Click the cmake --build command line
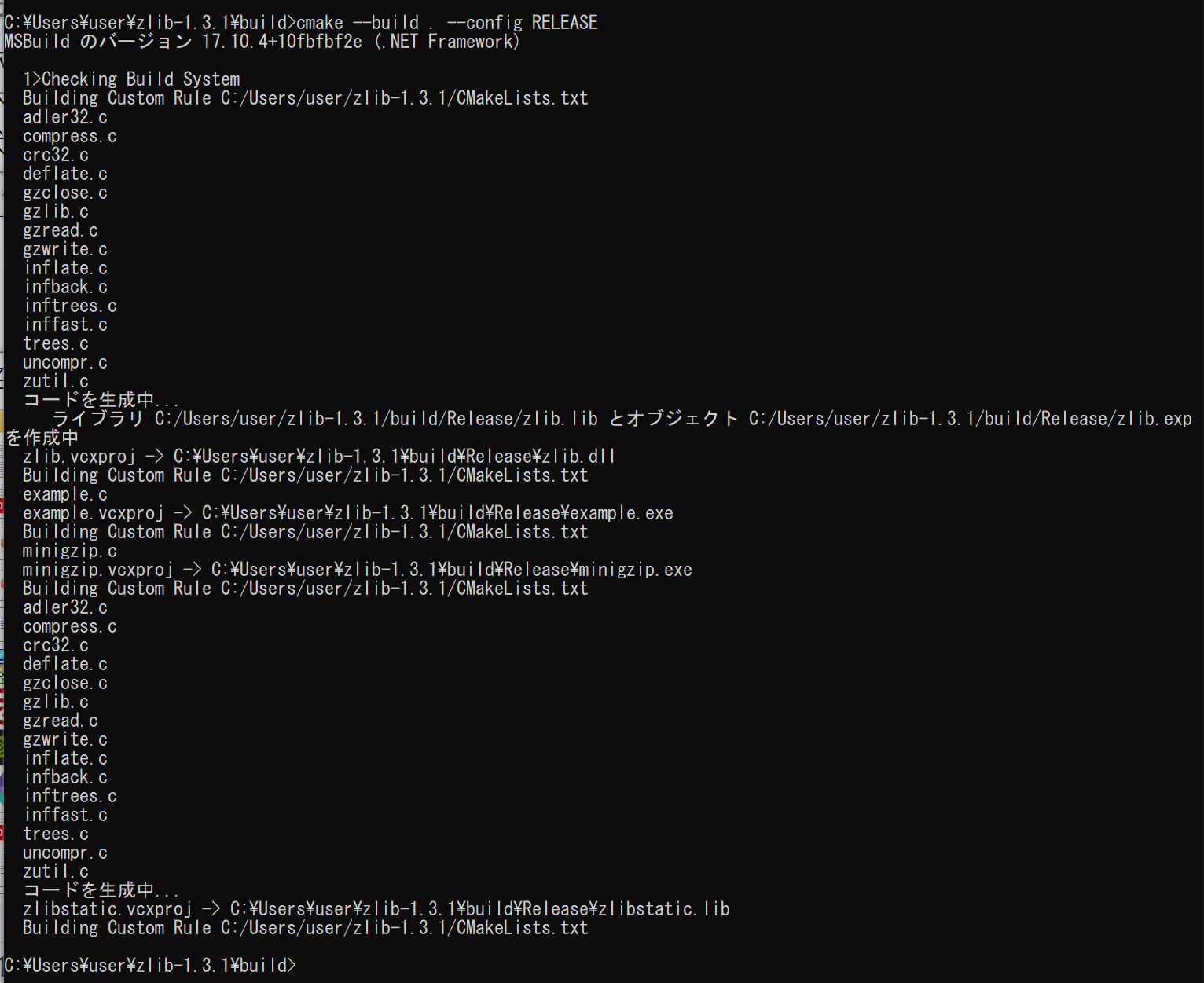 301,23
